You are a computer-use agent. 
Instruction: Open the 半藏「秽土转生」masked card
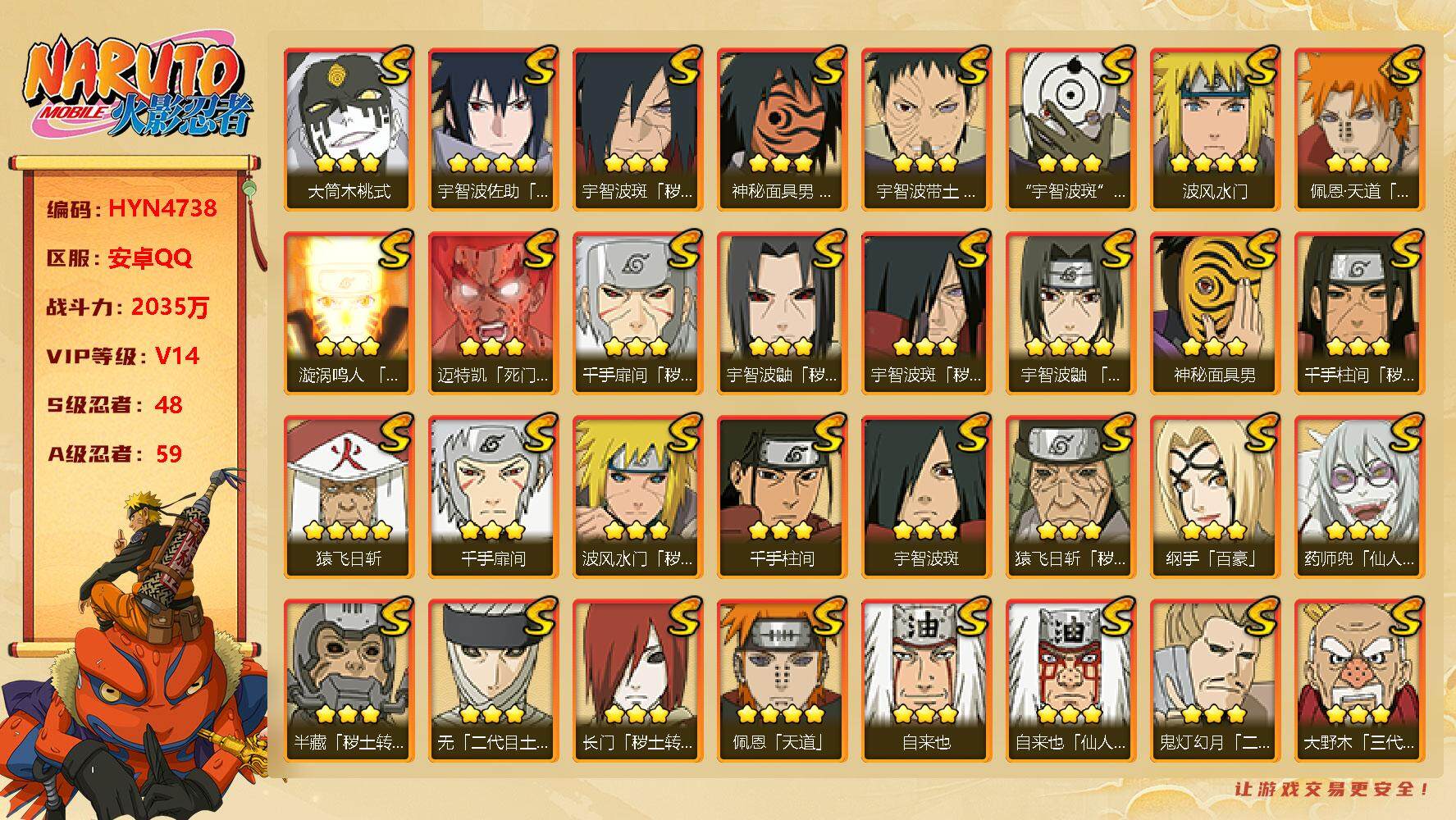(x=349, y=681)
